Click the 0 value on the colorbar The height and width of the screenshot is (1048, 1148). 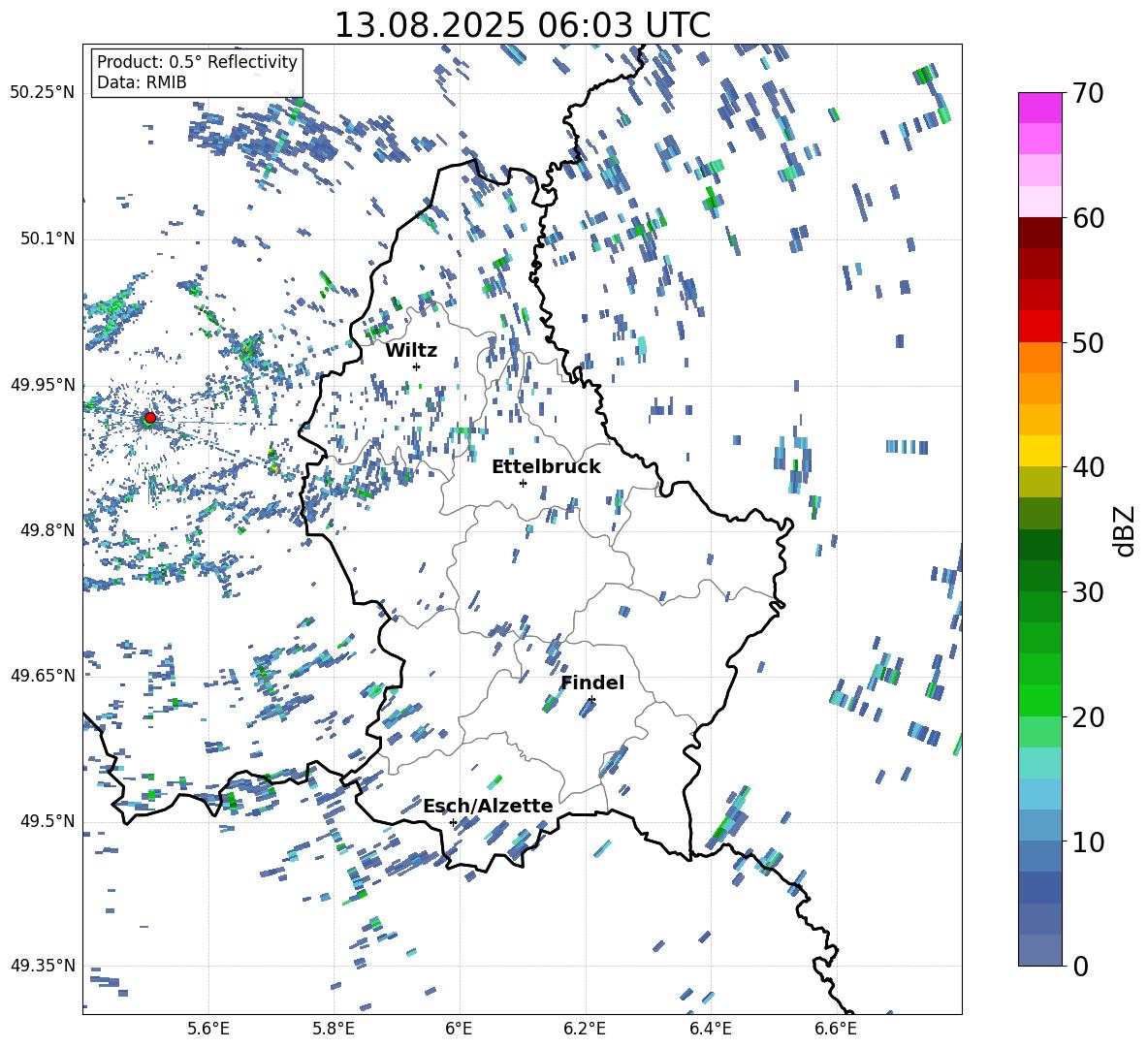click(x=1081, y=966)
